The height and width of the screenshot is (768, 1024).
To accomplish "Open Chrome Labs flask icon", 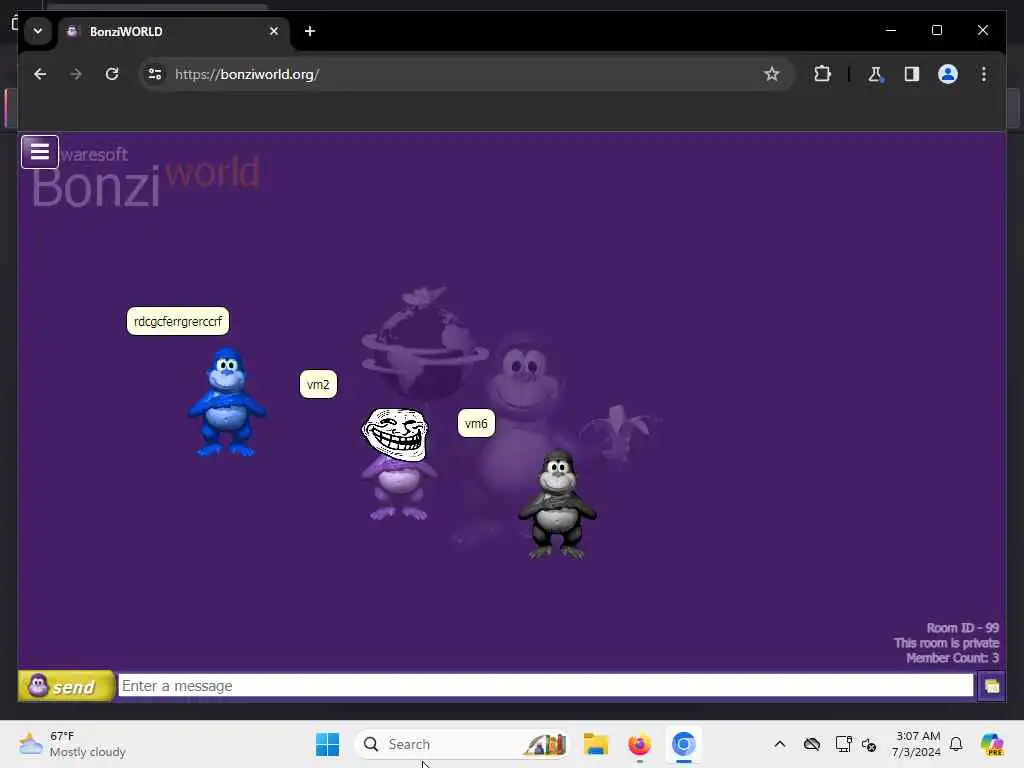I will (x=875, y=74).
